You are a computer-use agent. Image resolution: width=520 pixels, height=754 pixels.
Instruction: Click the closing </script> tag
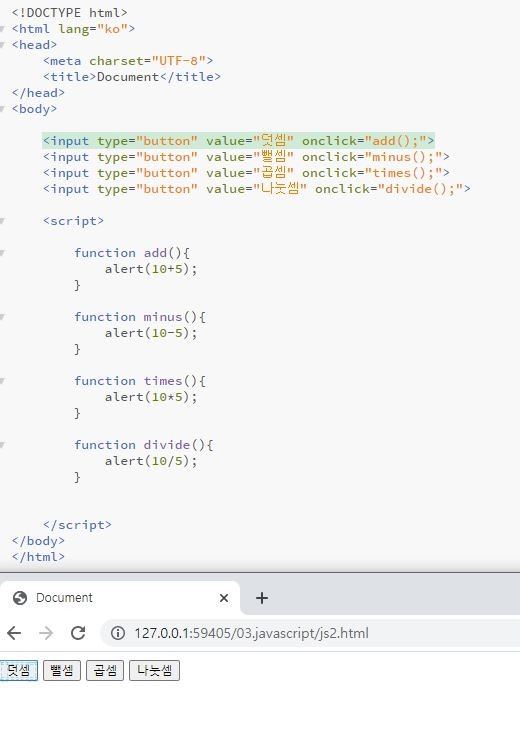[x=77, y=525]
